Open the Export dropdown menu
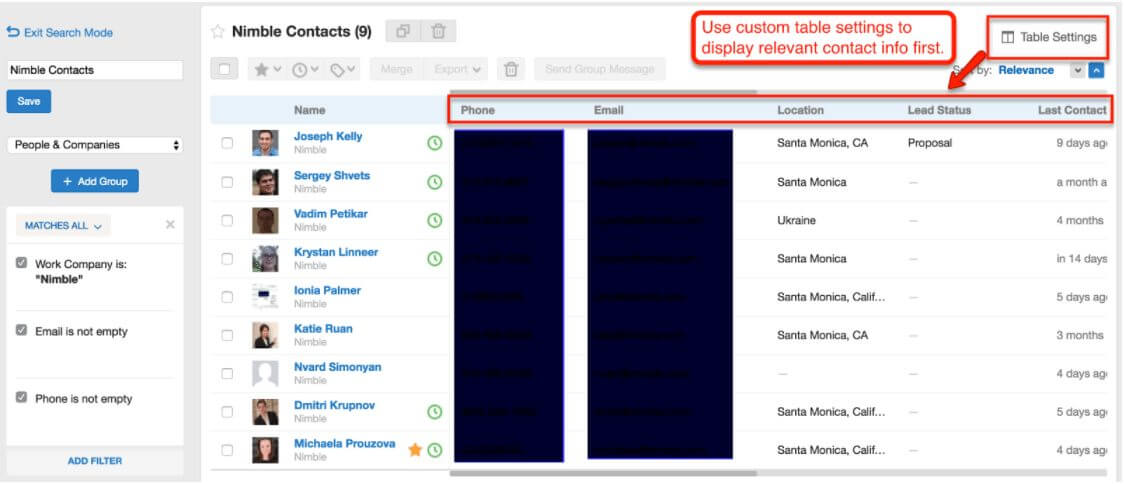The width and height of the screenshot is (1124, 484). (458, 69)
